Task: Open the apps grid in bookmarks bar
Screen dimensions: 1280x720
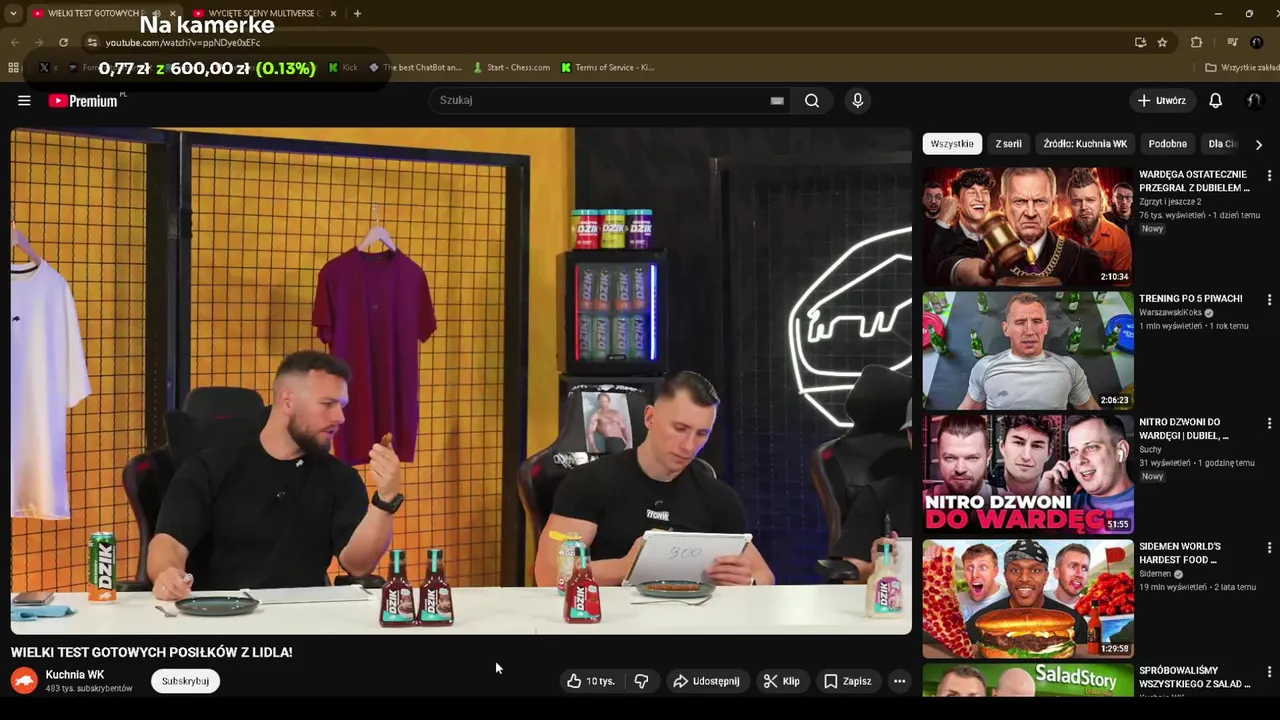Action: pyautogui.click(x=13, y=67)
